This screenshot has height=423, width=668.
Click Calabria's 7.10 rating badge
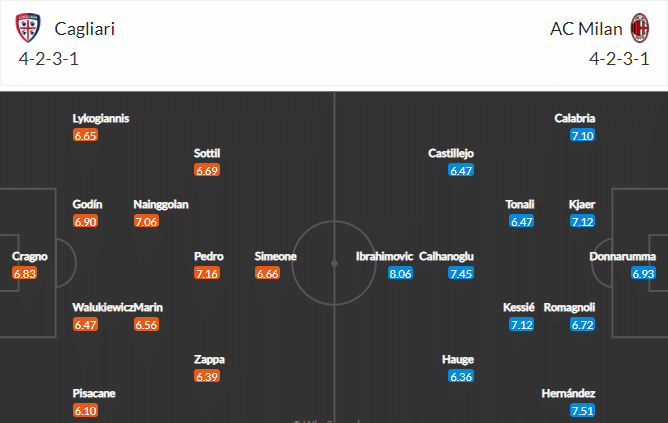point(582,135)
